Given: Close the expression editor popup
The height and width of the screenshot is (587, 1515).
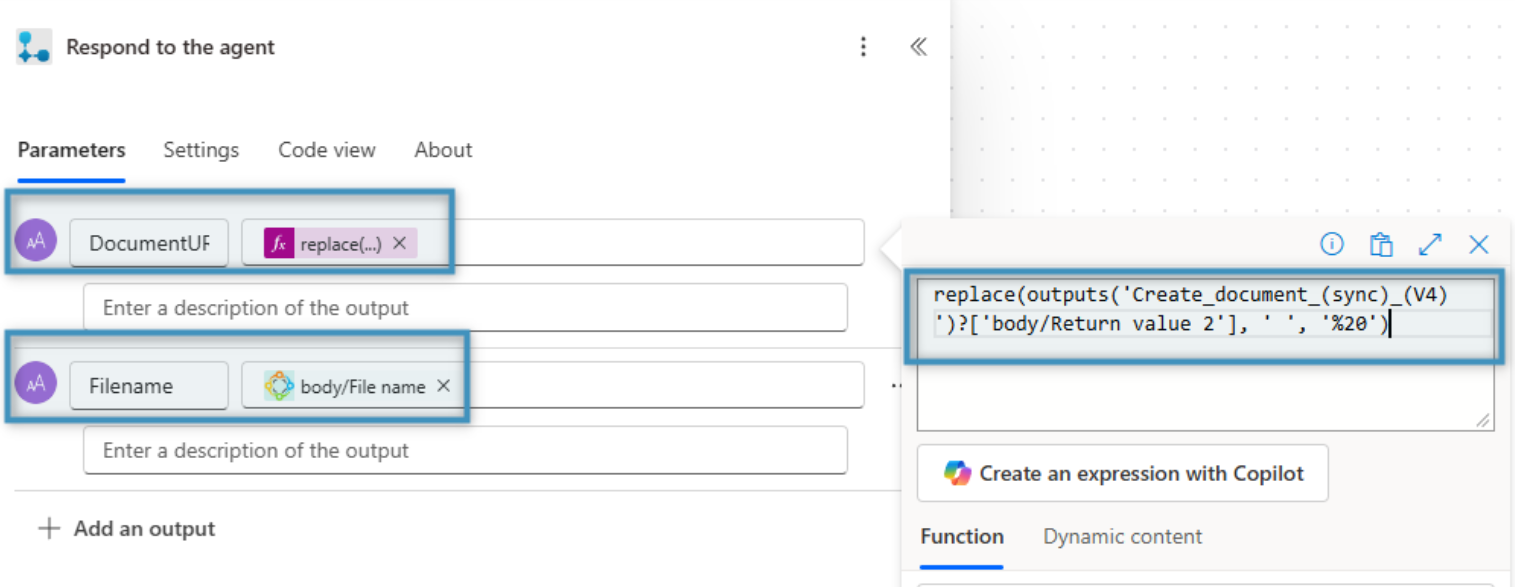Looking at the screenshot, I should [x=1478, y=244].
